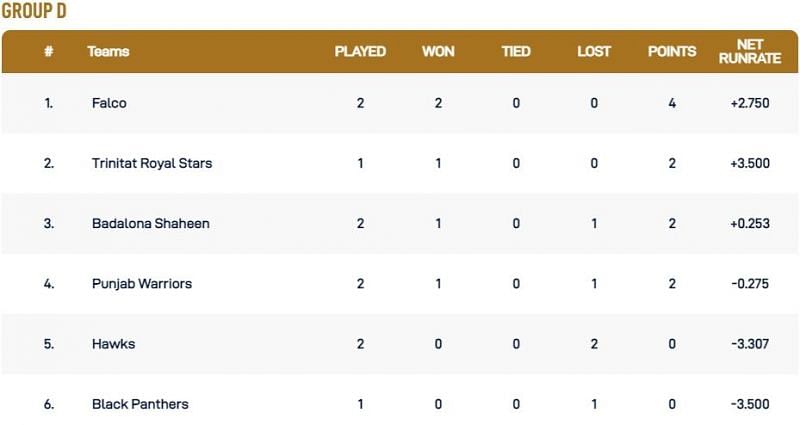Open Black Panthers team entry
The width and height of the screenshot is (800, 425).
tap(140, 404)
